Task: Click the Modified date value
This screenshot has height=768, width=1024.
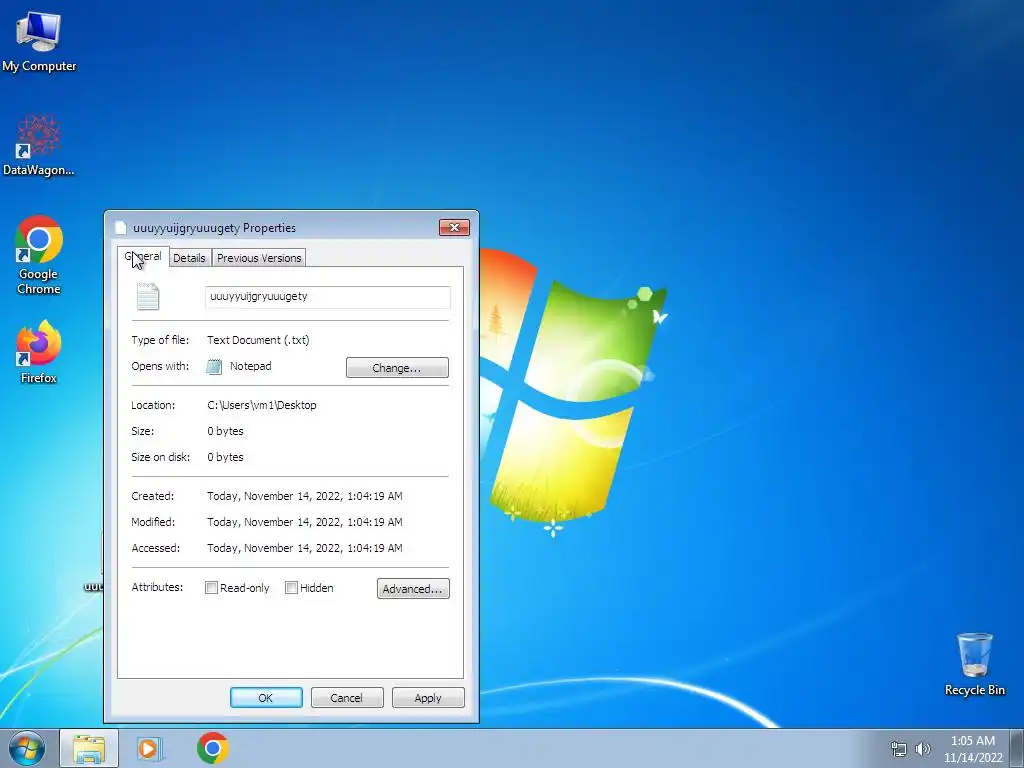Action: click(x=304, y=522)
